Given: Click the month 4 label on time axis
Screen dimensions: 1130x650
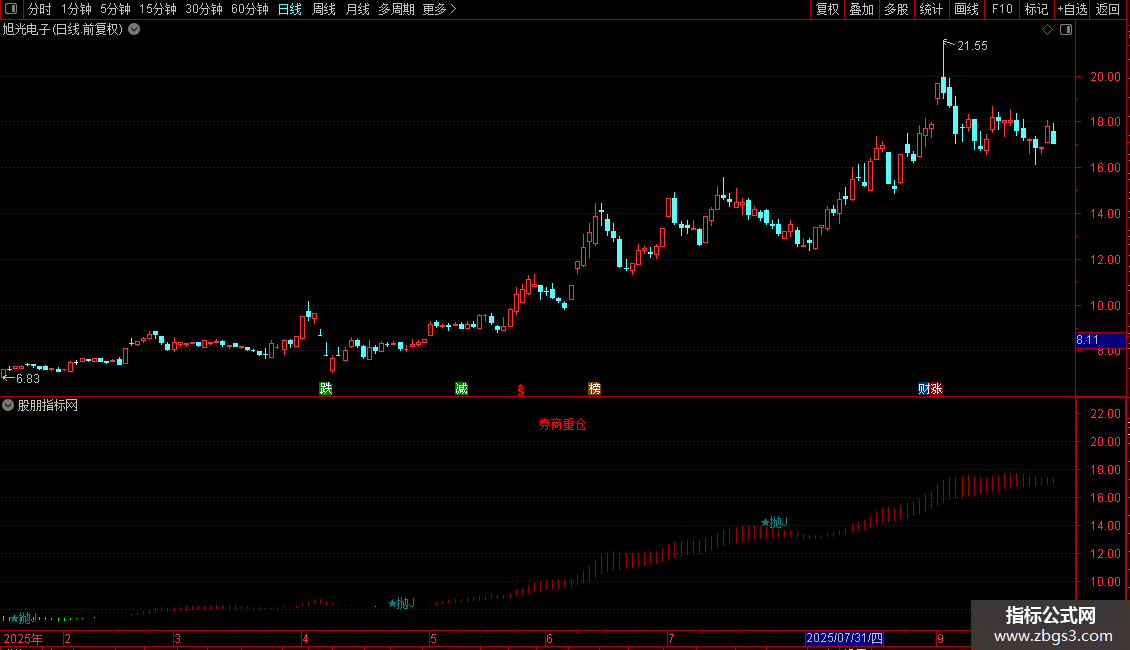Looking at the screenshot, I should pyautogui.click(x=305, y=638).
